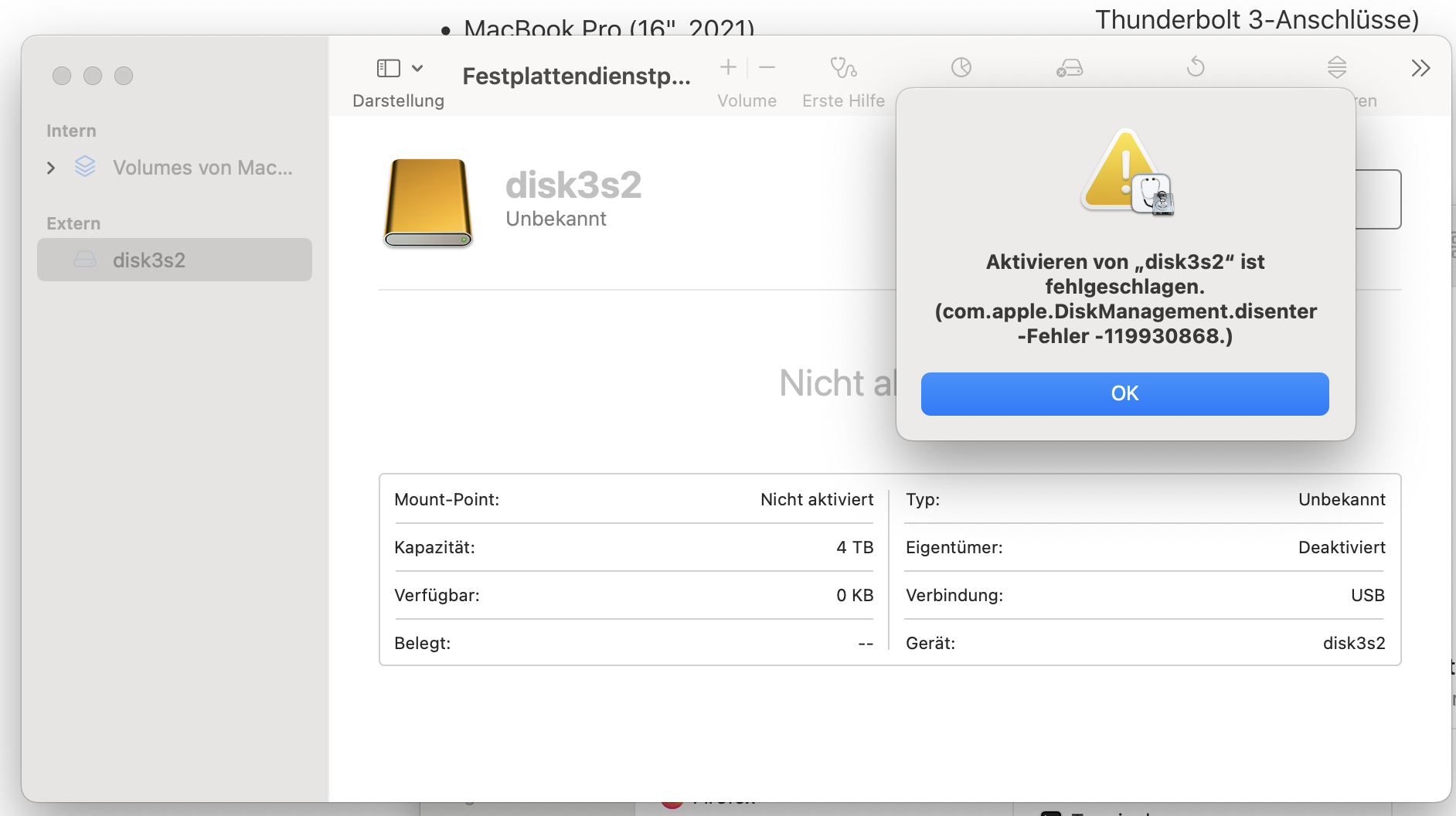Click the add Volume plus icon

[728, 68]
